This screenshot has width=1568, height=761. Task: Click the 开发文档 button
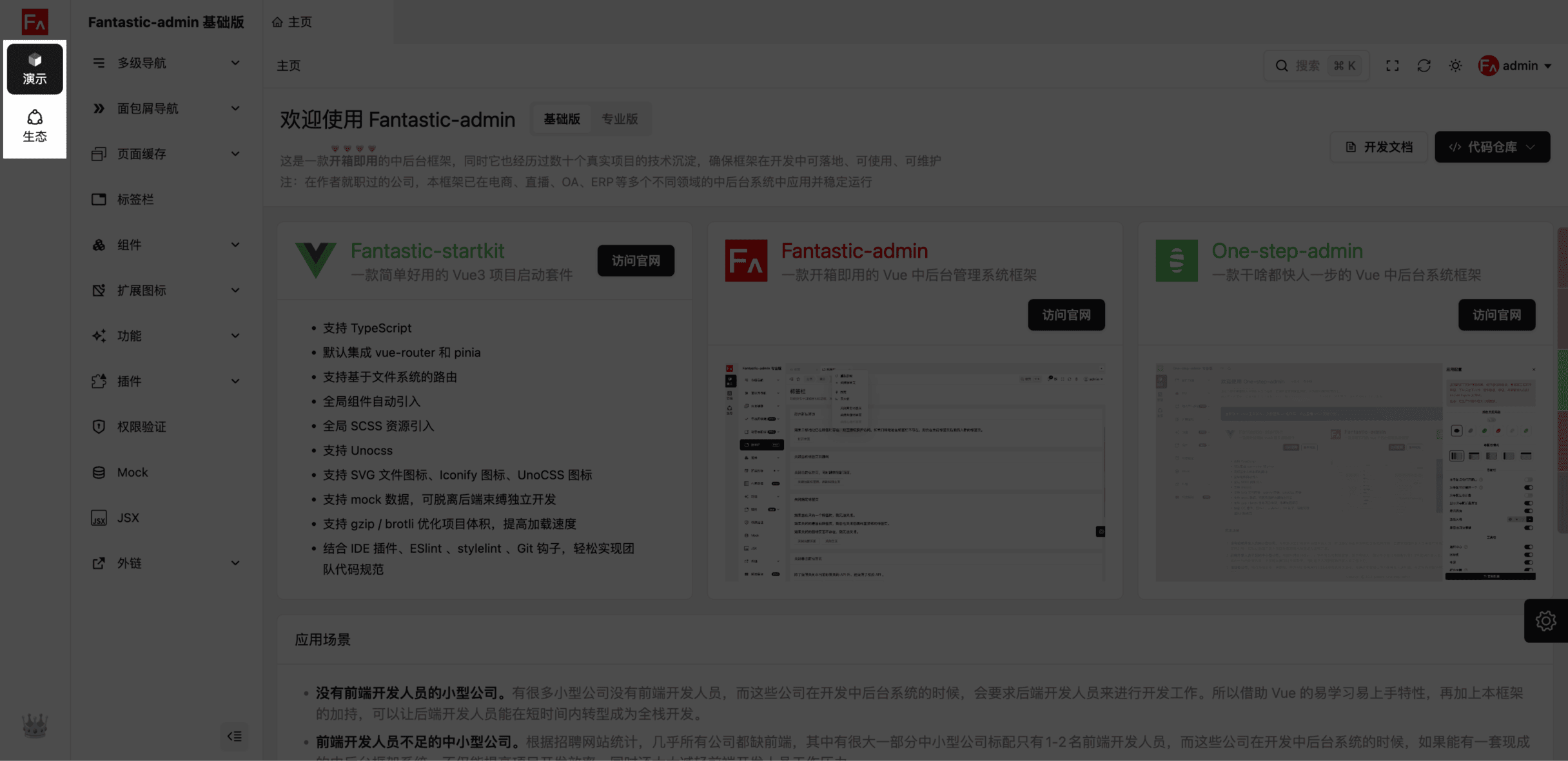click(x=1378, y=147)
